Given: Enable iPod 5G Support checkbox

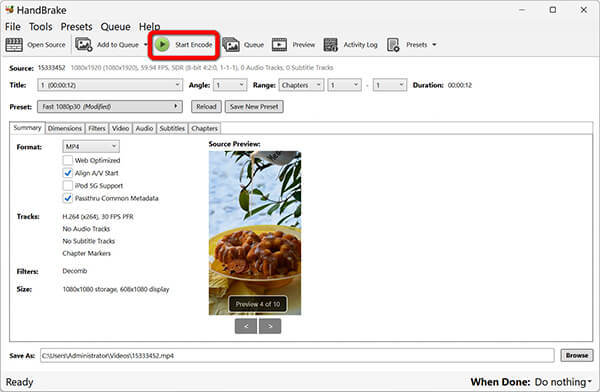Looking at the screenshot, I should [x=68, y=186].
